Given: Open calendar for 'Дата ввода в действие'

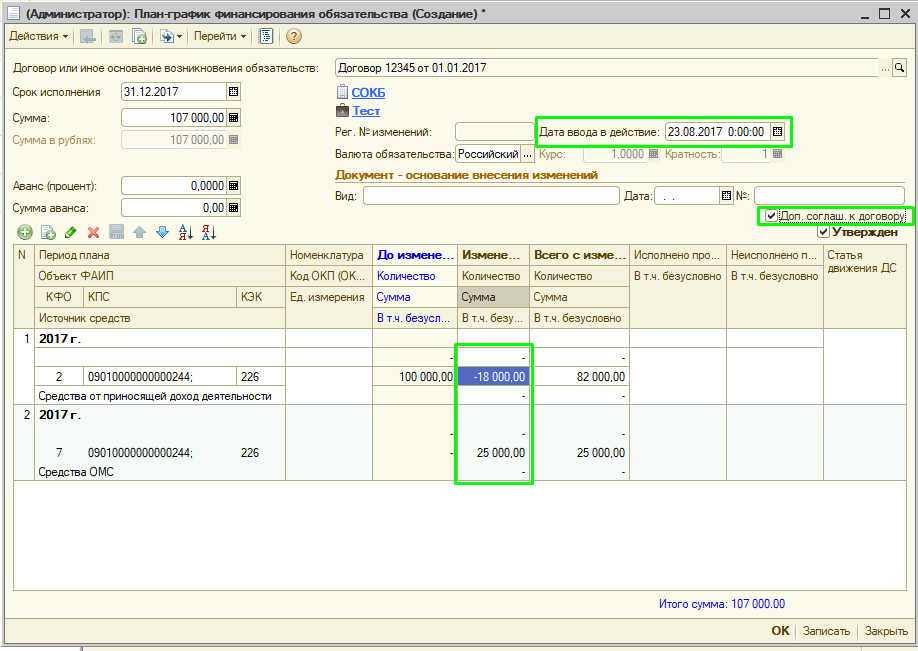Looking at the screenshot, I should tap(777, 131).
